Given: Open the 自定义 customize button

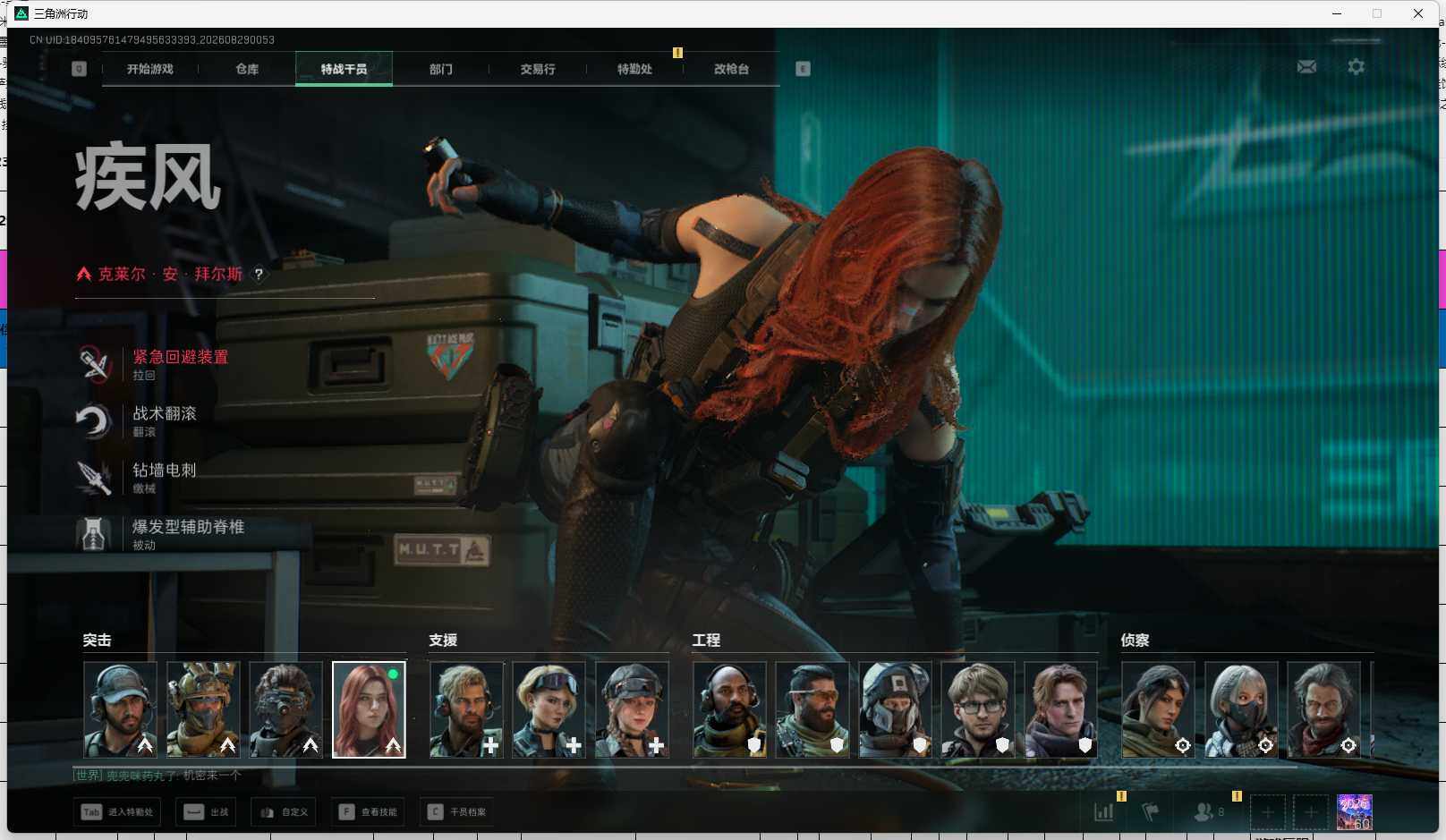Looking at the screenshot, I should pos(284,812).
